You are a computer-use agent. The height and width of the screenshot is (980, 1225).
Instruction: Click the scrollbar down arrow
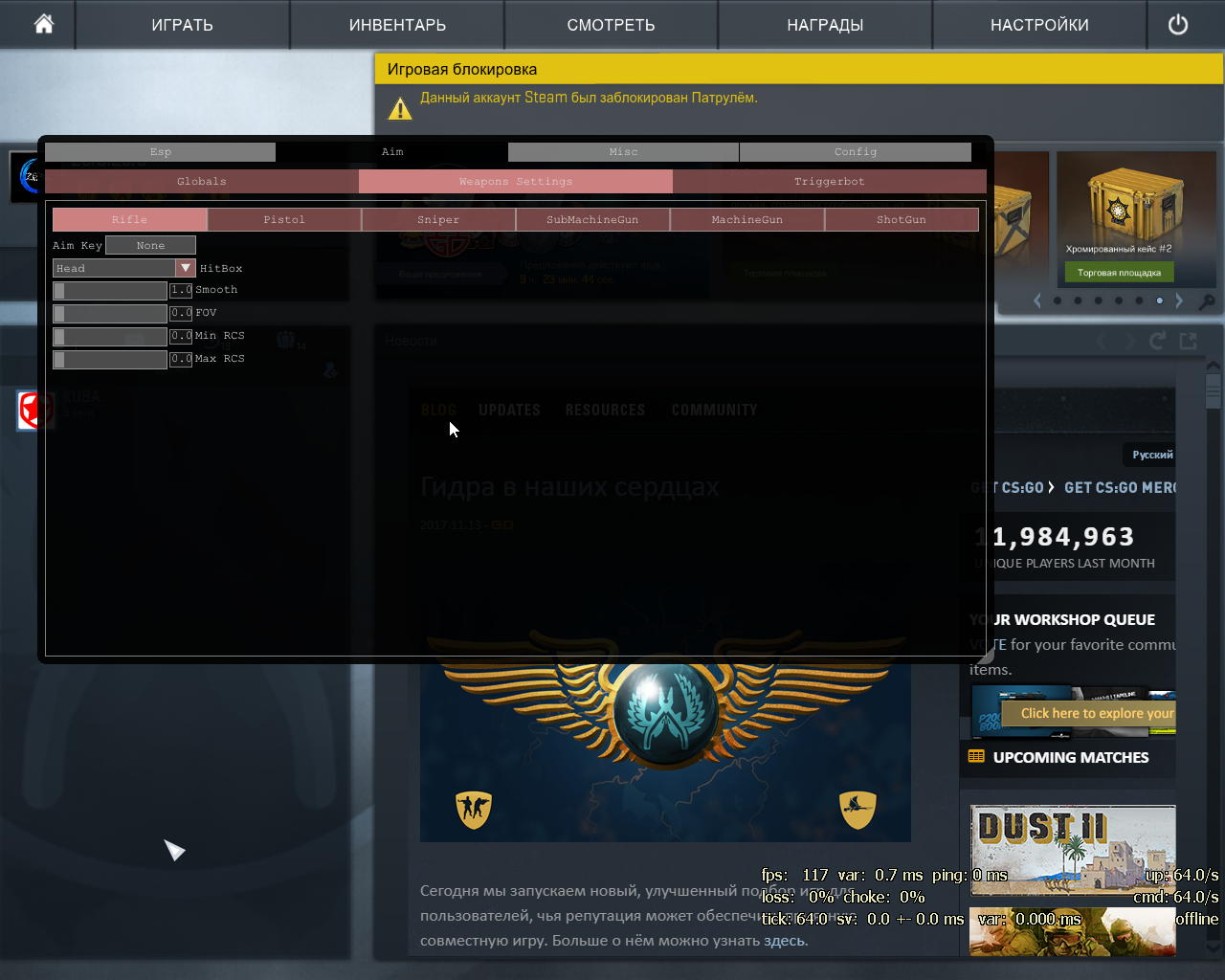(1214, 947)
